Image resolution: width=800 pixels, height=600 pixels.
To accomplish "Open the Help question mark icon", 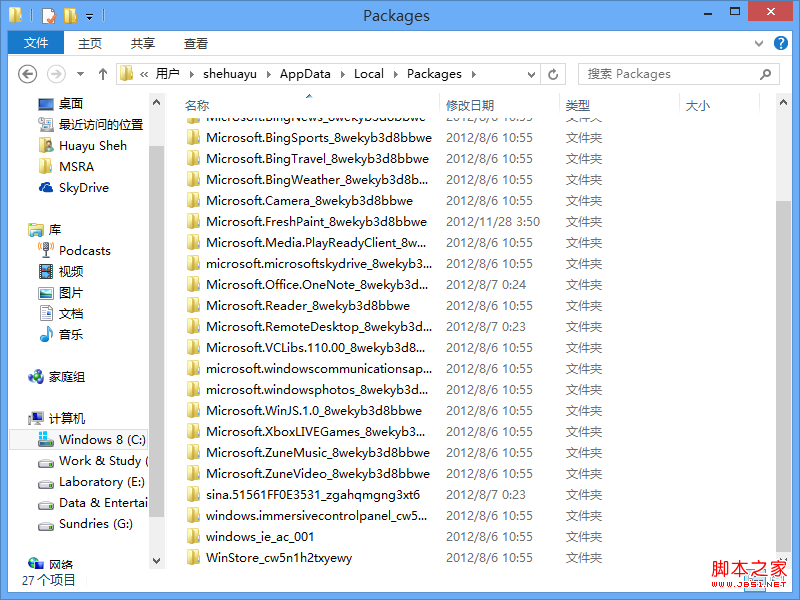I will click(x=781, y=43).
